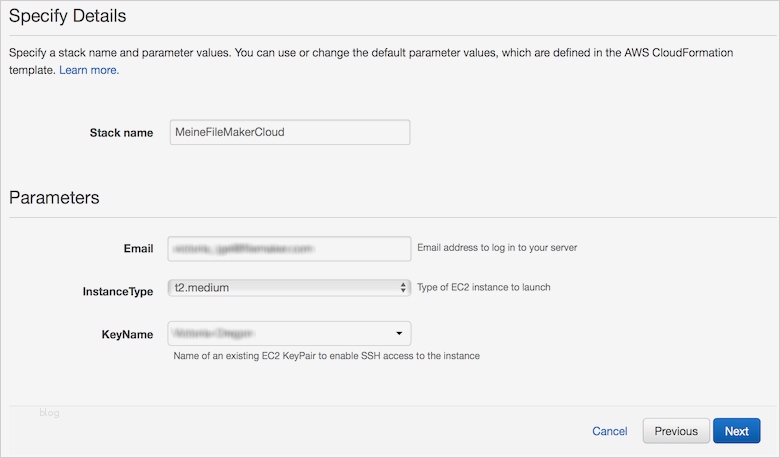Proceed with the blue Next button
Screen dimensions: 780x458
[x=736, y=431]
